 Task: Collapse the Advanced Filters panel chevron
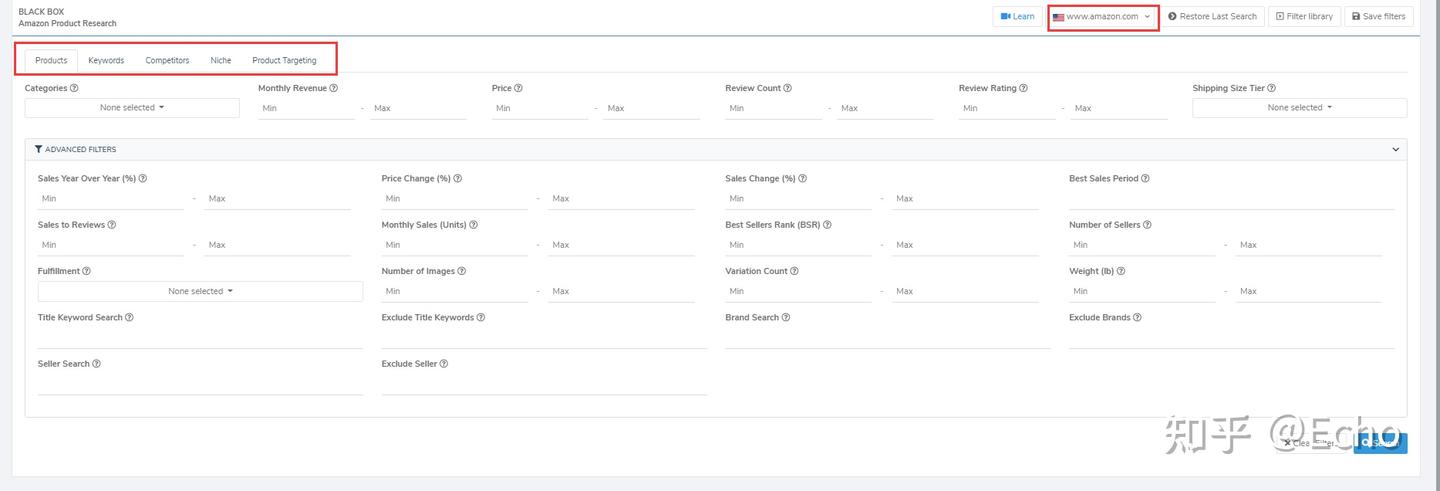point(1396,149)
